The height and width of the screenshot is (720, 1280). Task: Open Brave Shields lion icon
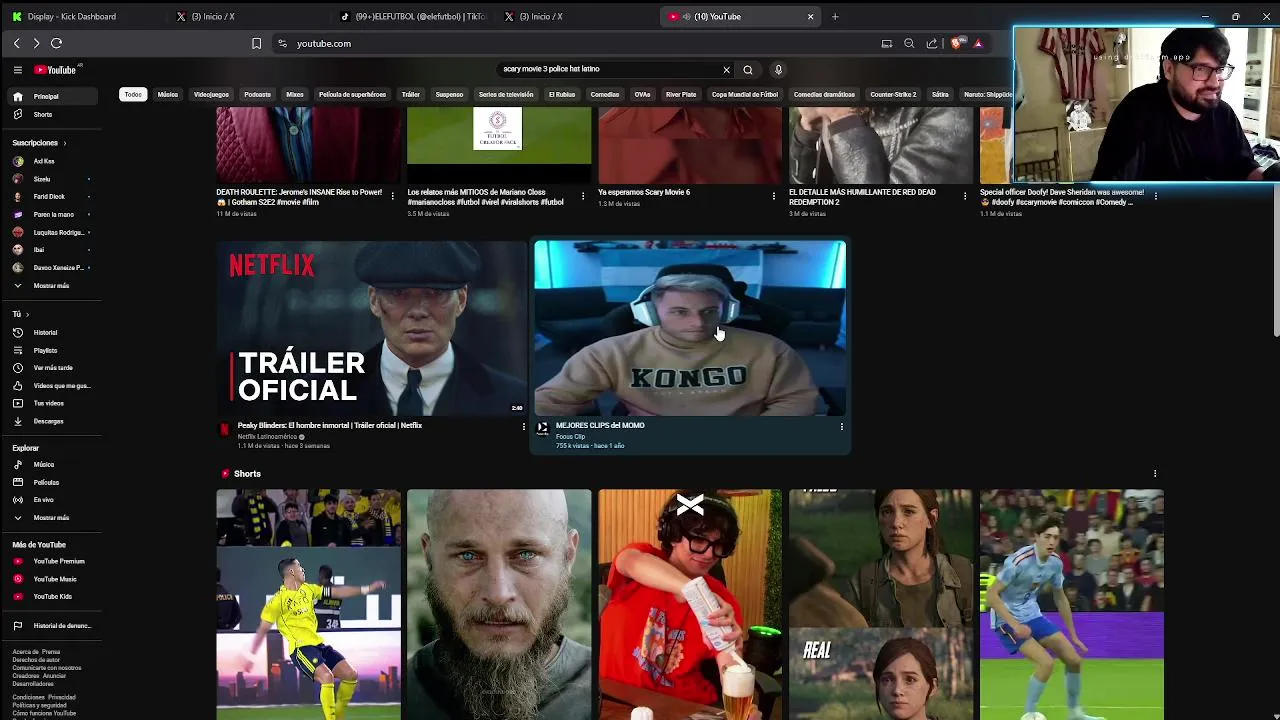coord(957,43)
